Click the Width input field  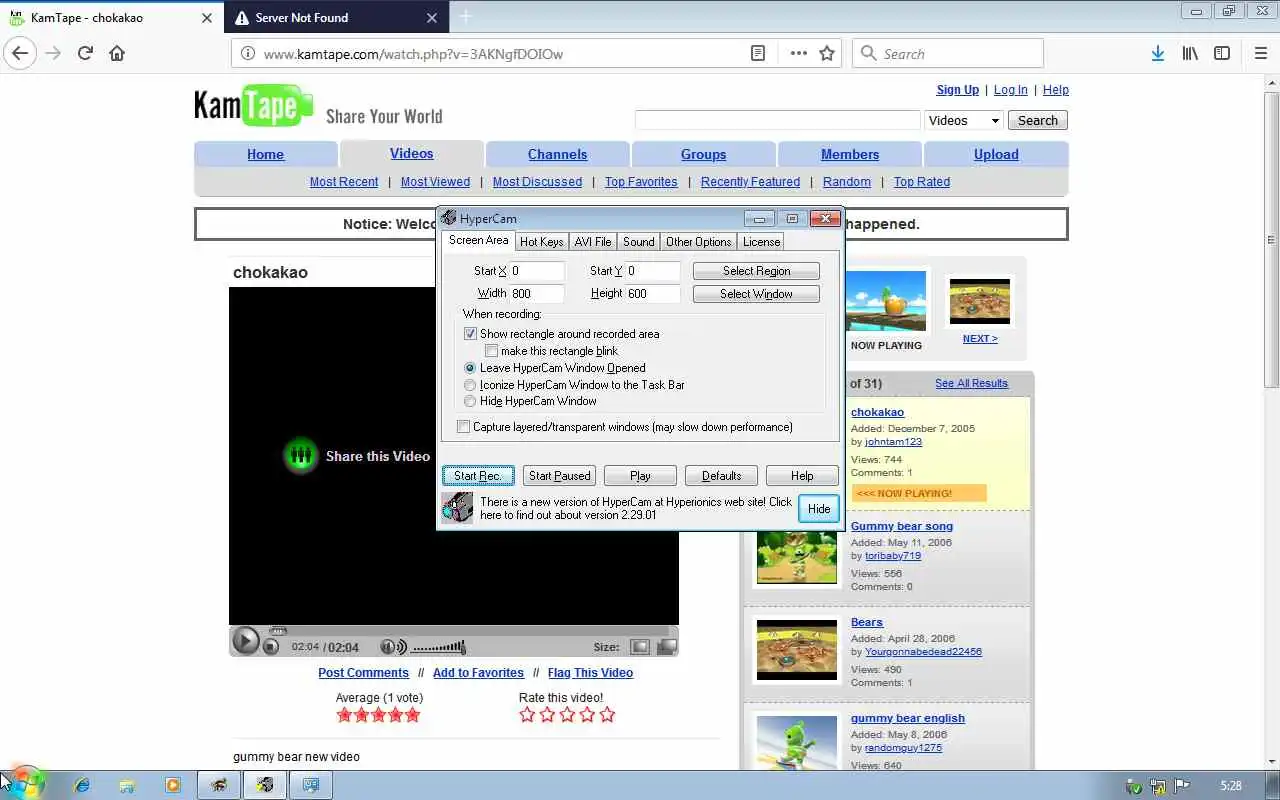pyautogui.click(x=537, y=294)
